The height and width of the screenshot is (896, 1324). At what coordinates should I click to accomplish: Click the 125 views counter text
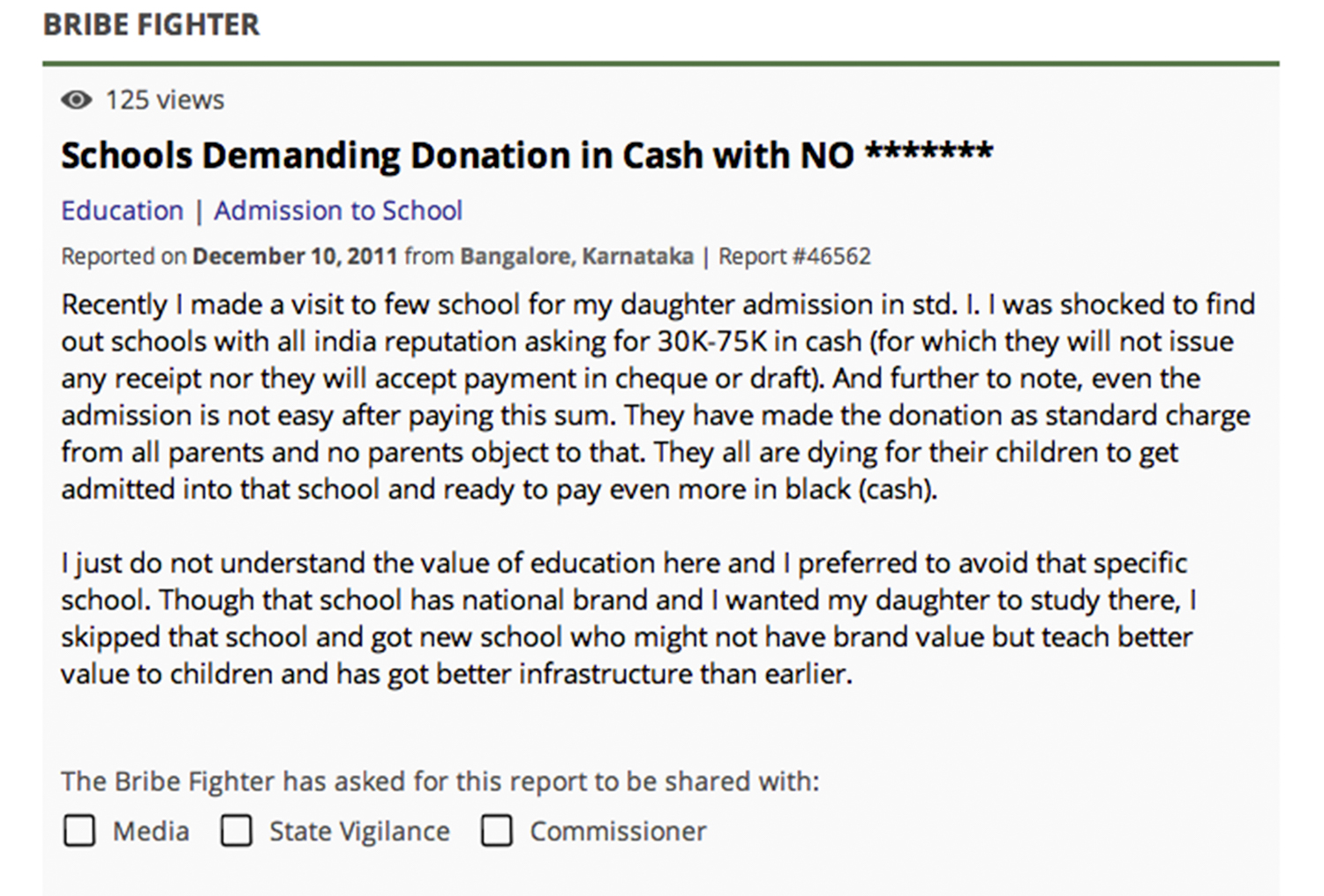click(x=165, y=100)
